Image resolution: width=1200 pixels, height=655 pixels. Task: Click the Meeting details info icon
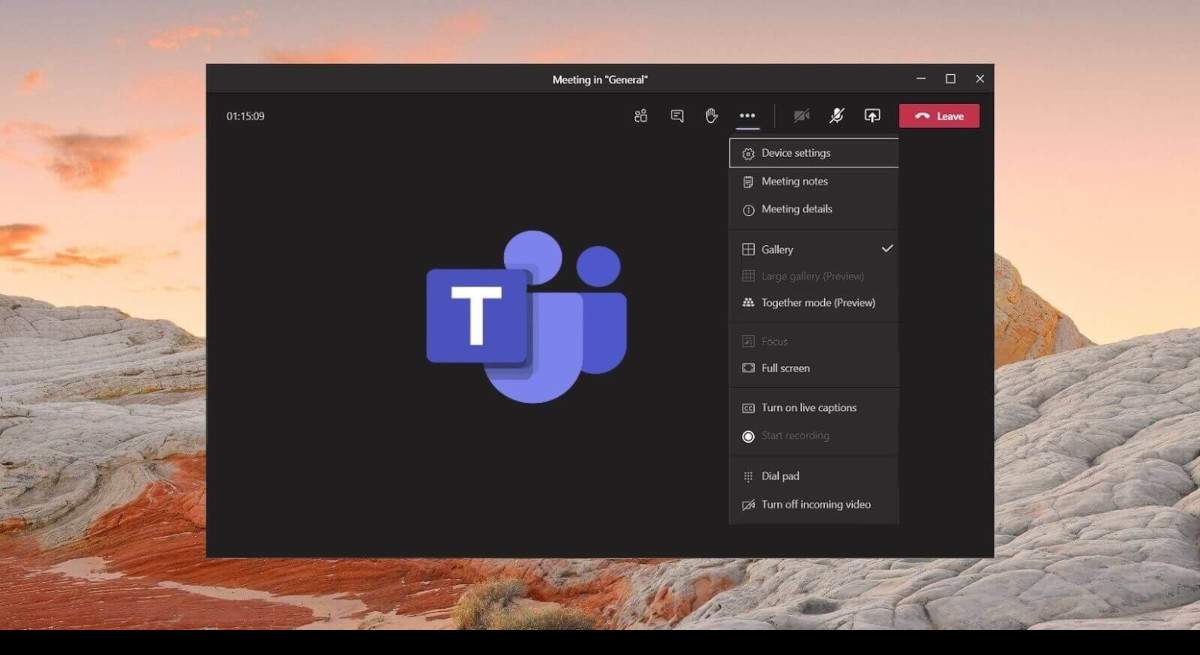click(x=748, y=210)
